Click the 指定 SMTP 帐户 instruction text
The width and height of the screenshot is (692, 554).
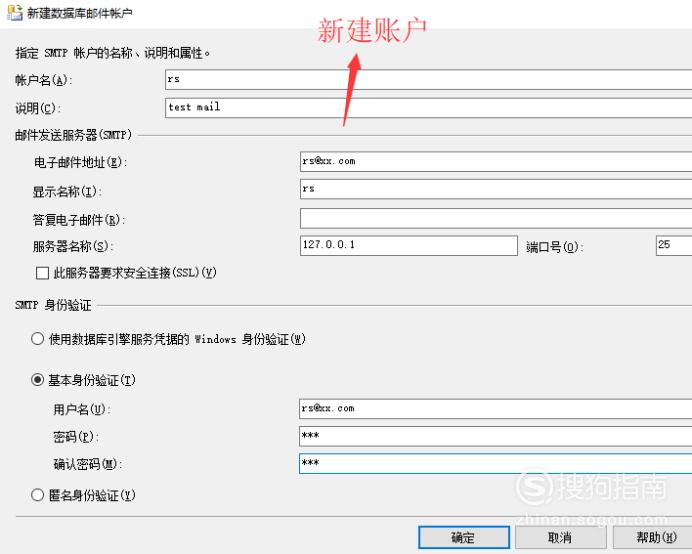113,53
